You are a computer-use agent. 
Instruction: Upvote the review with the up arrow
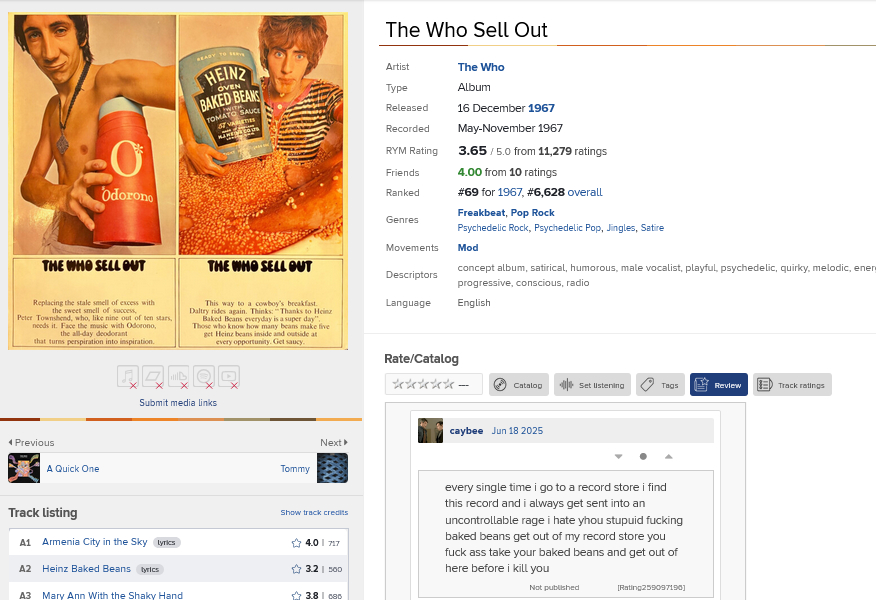tap(668, 457)
